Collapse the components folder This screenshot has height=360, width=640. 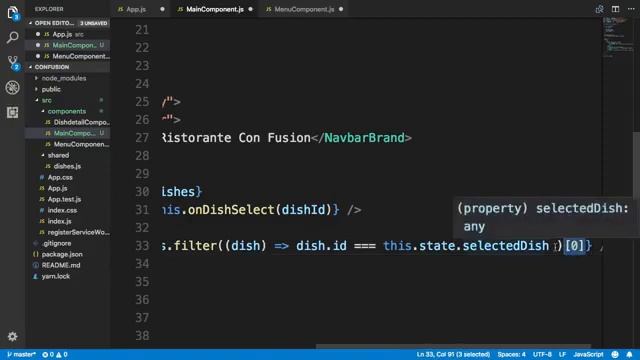pos(67,111)
